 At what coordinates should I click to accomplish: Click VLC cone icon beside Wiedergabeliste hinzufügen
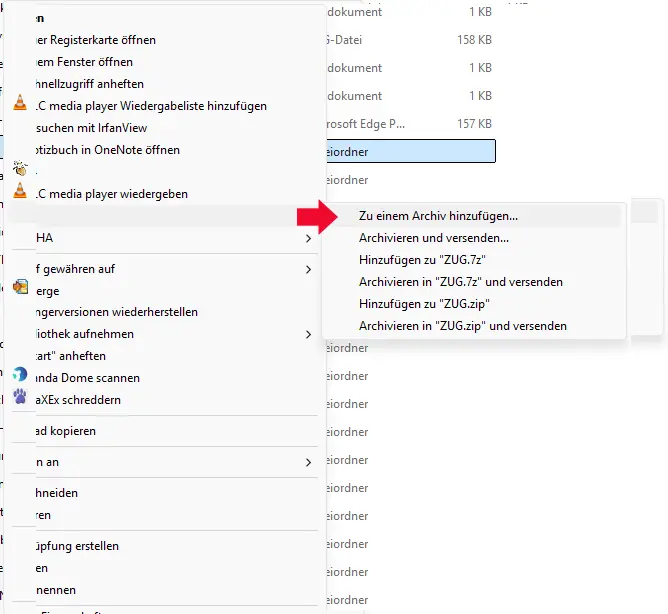[x=20, y=103]
